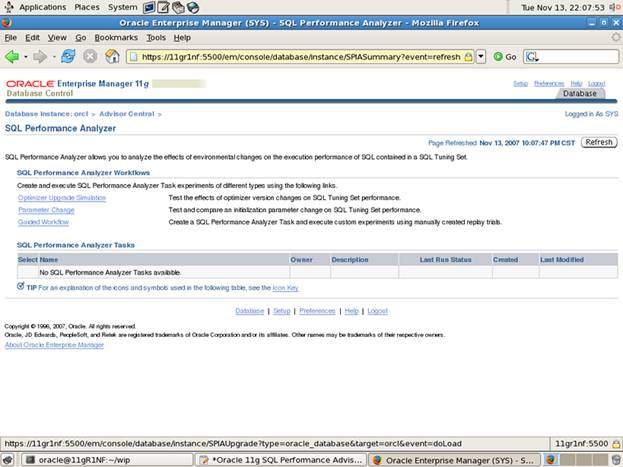Go to the Firefox Home page icon
This screenshot has height=467, width=623.
pyautogui.click(x=110, y=56)
